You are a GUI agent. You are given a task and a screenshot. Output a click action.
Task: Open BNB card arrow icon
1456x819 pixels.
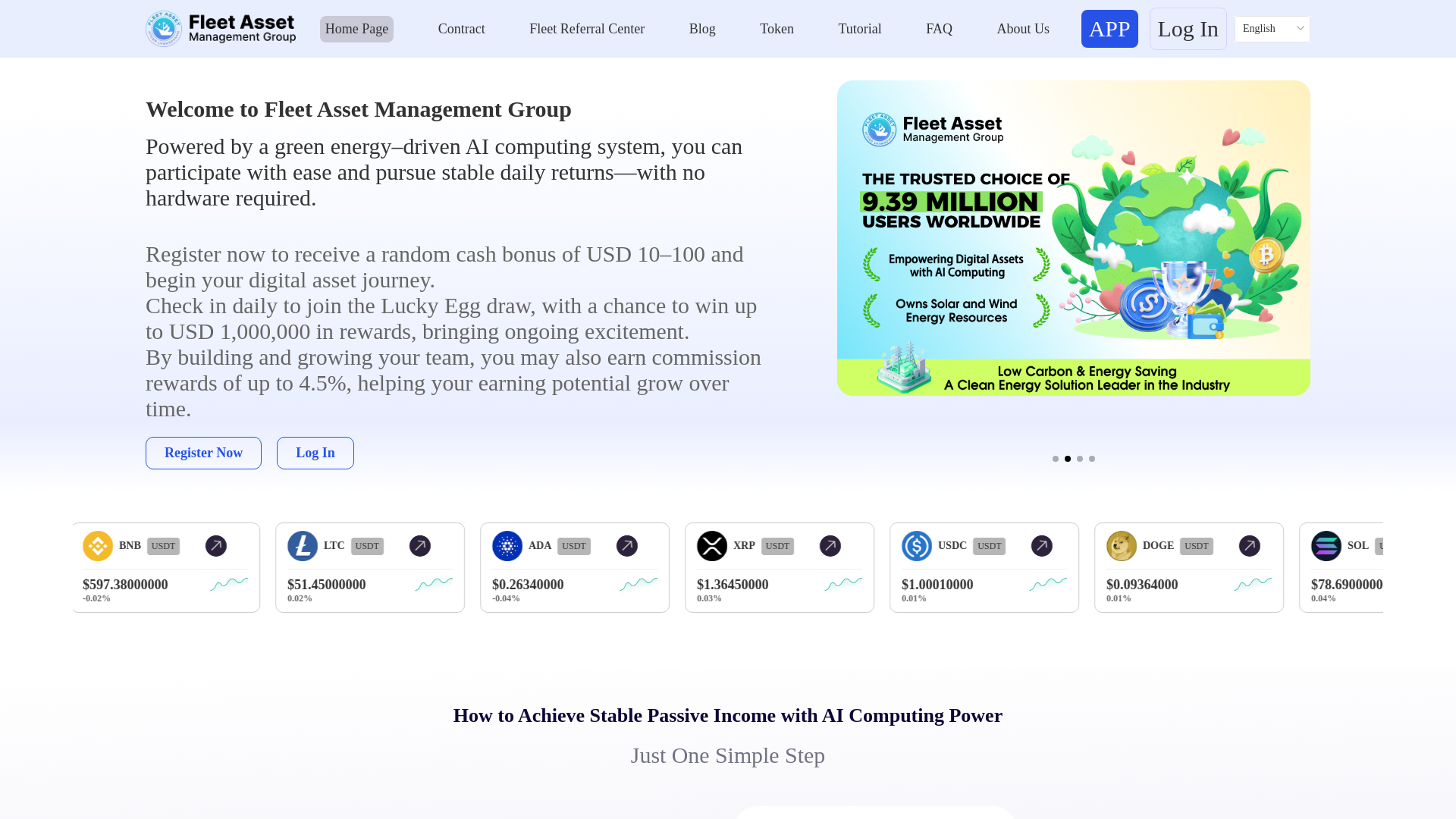click(216, 546)
